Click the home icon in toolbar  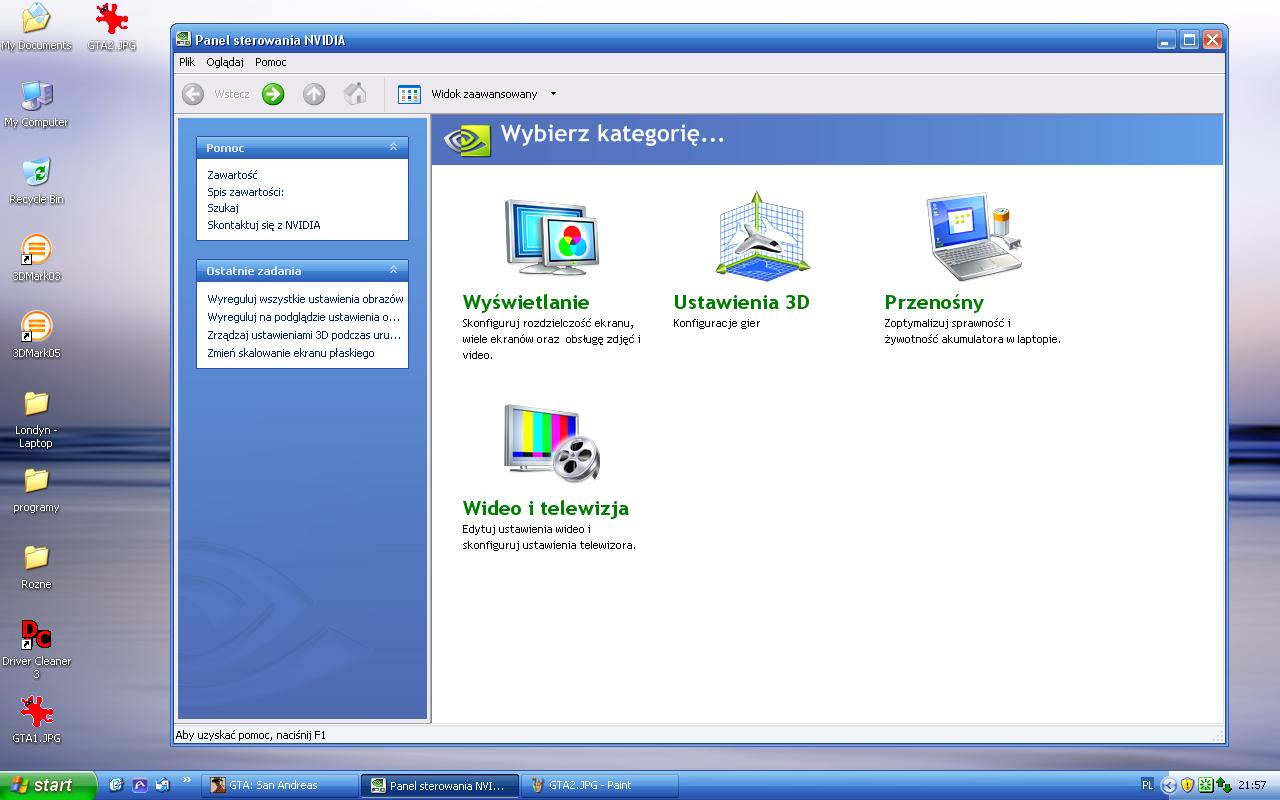click(355, 94)
